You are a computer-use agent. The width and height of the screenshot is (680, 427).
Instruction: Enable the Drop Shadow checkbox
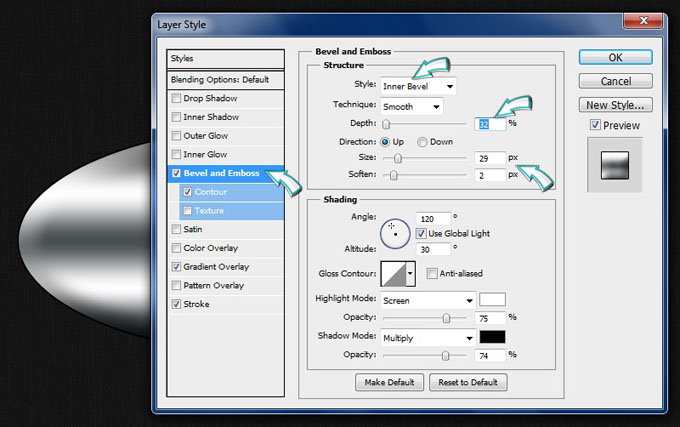pyautogui.click(x=176, y=98)
